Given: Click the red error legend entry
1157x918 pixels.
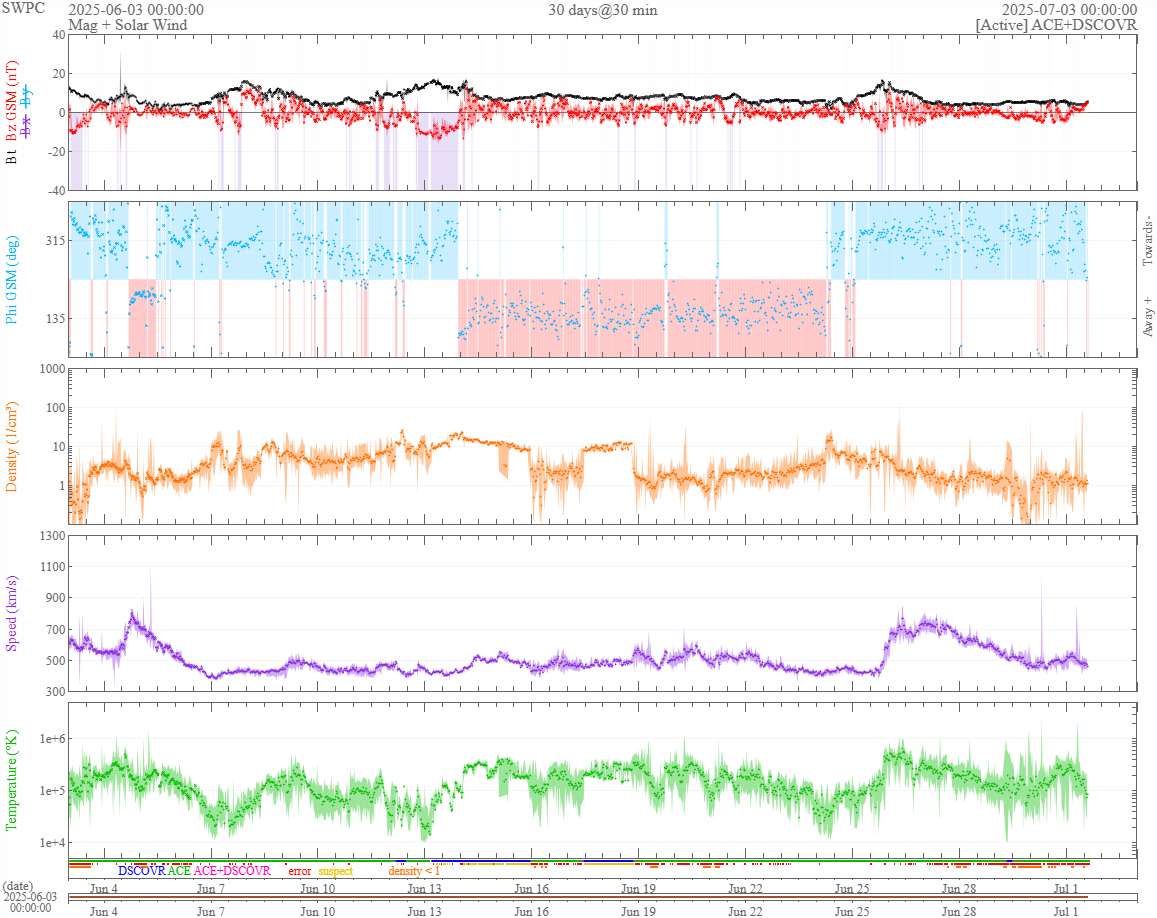Looking at the screenshot, I should (300, 871).
